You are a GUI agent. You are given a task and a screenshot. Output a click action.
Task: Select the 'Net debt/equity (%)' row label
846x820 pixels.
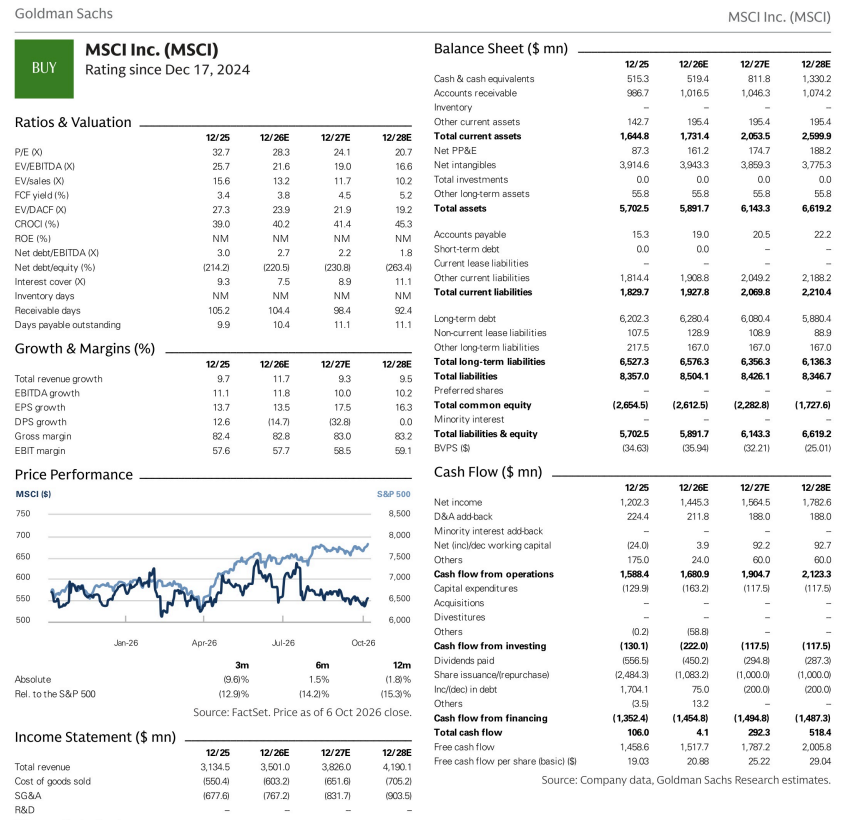[54, 268]
